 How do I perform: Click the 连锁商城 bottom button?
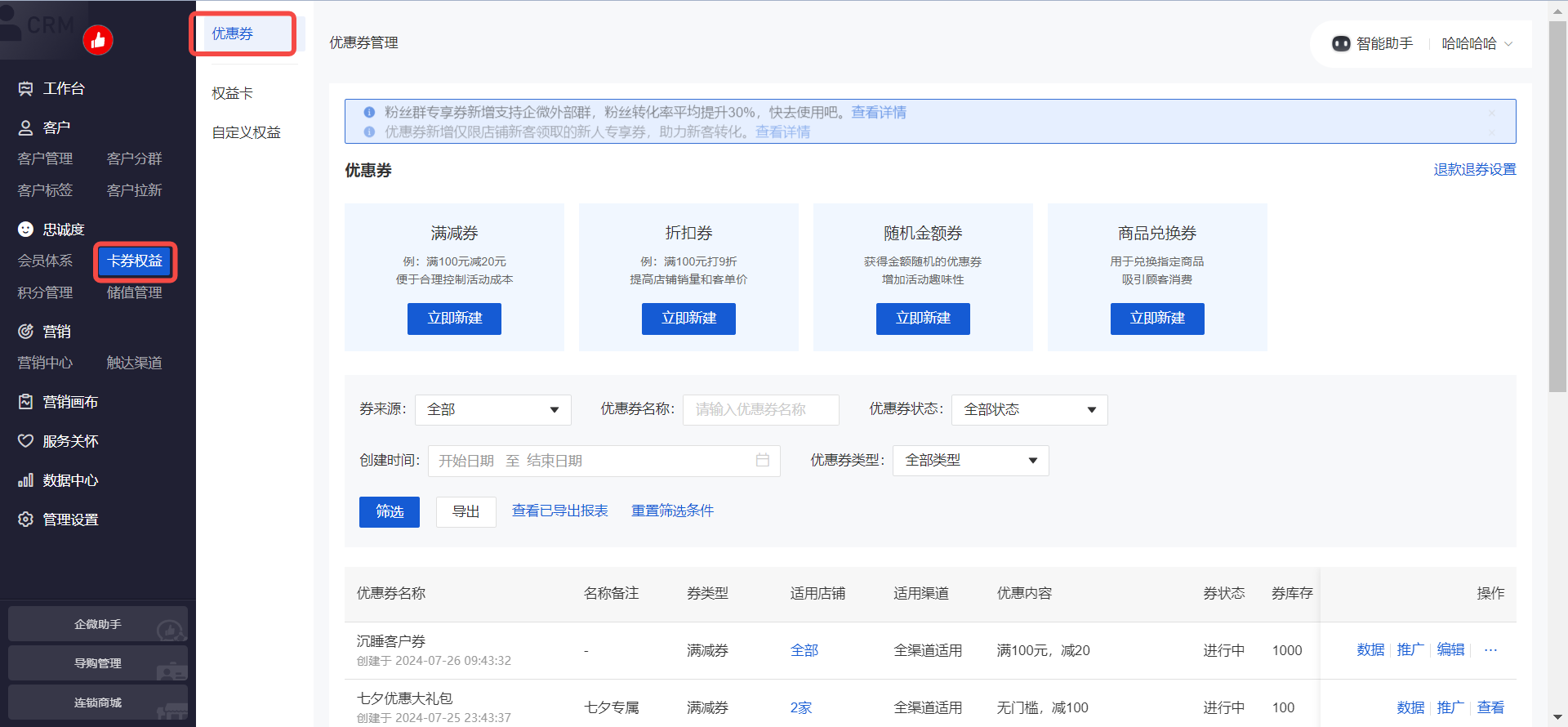pos(98,702)
